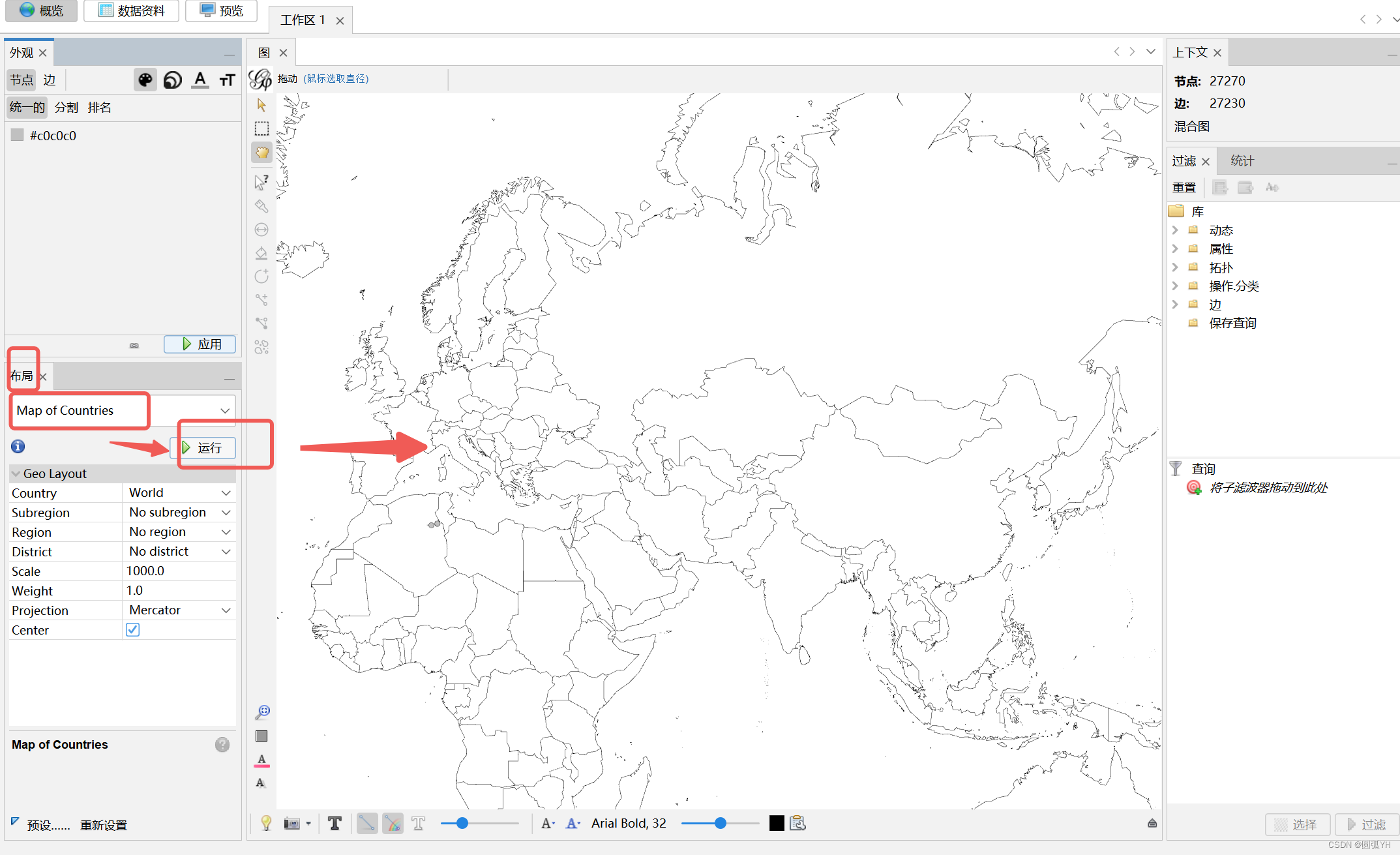Switch to the 数据资料 tab
The height and width of the screenshot is (855, 1400).
pos(130,10)
